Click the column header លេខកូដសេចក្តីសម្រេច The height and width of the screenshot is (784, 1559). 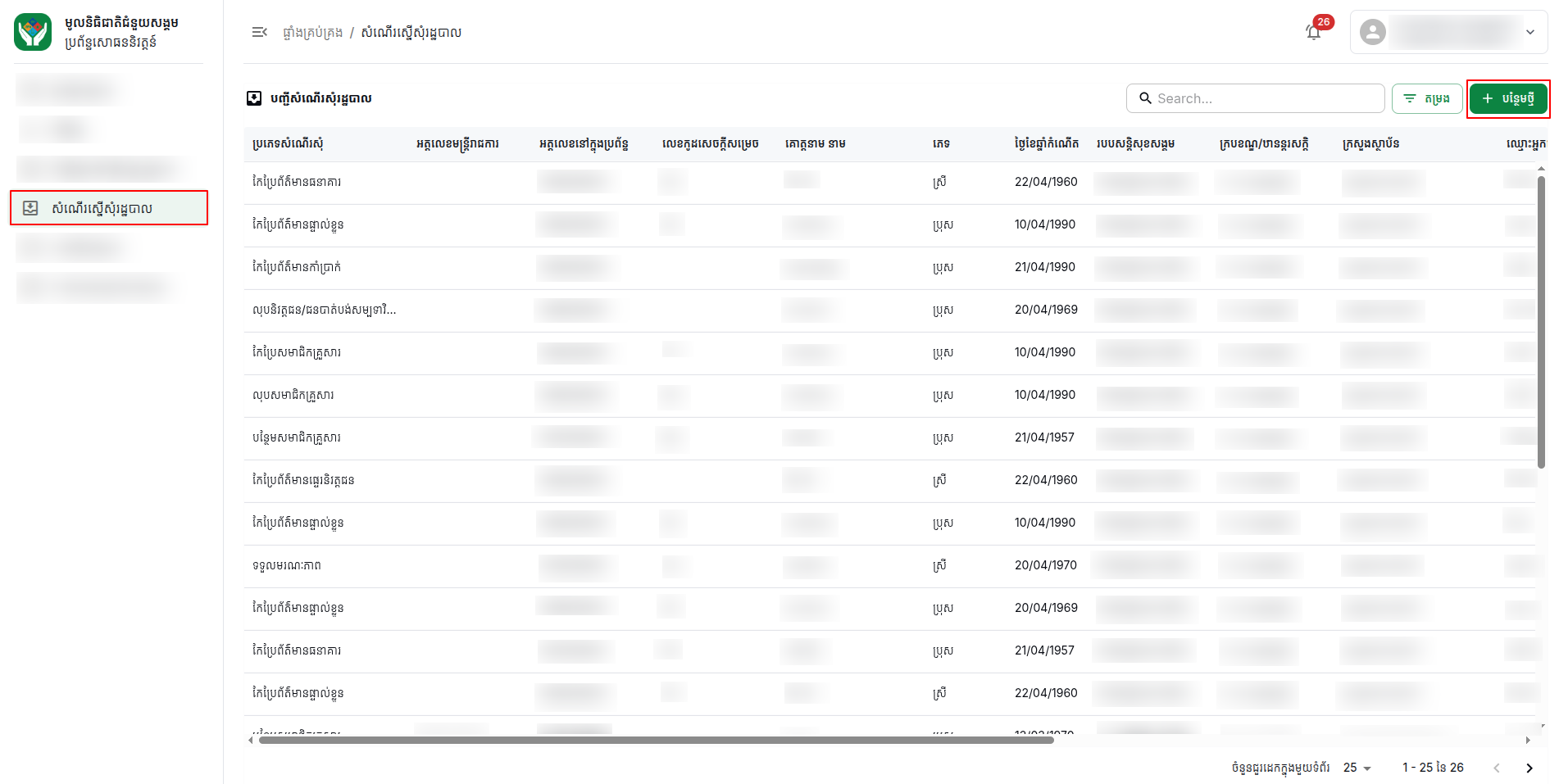click(x=711, y=143)
